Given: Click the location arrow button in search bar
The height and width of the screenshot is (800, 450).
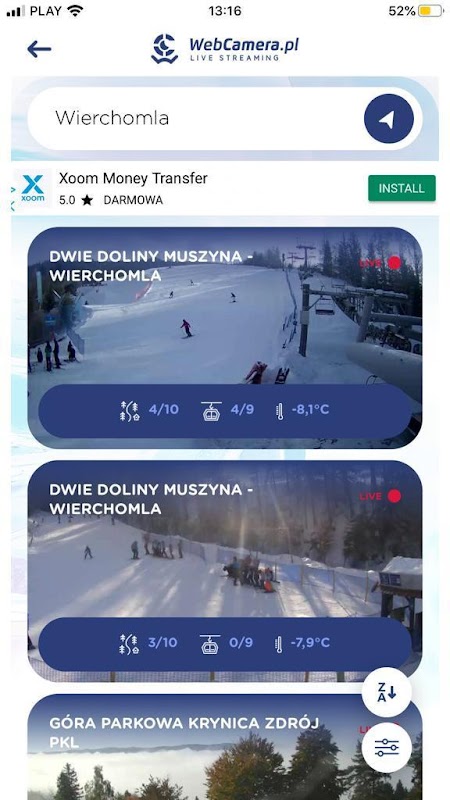Looking at the screenshot, I should coord(388,119).
